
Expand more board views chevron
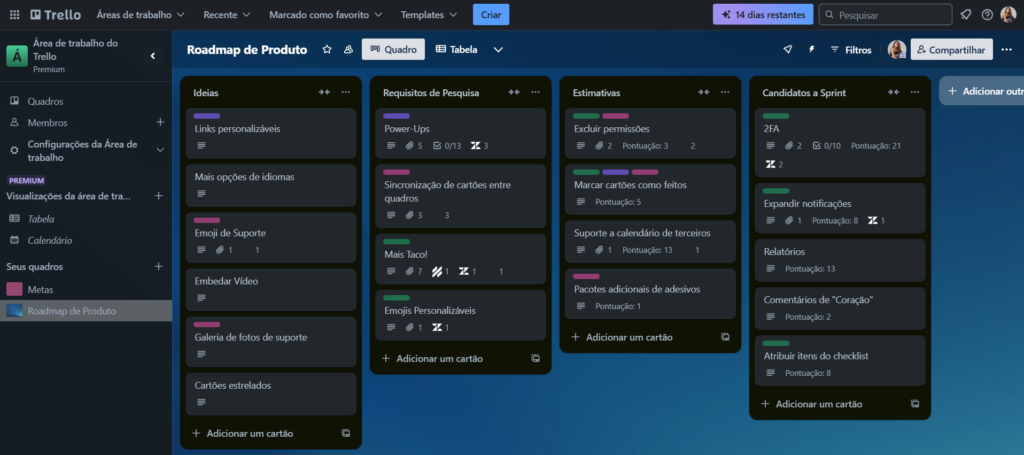pyautogui.click(x=498, y=49)
